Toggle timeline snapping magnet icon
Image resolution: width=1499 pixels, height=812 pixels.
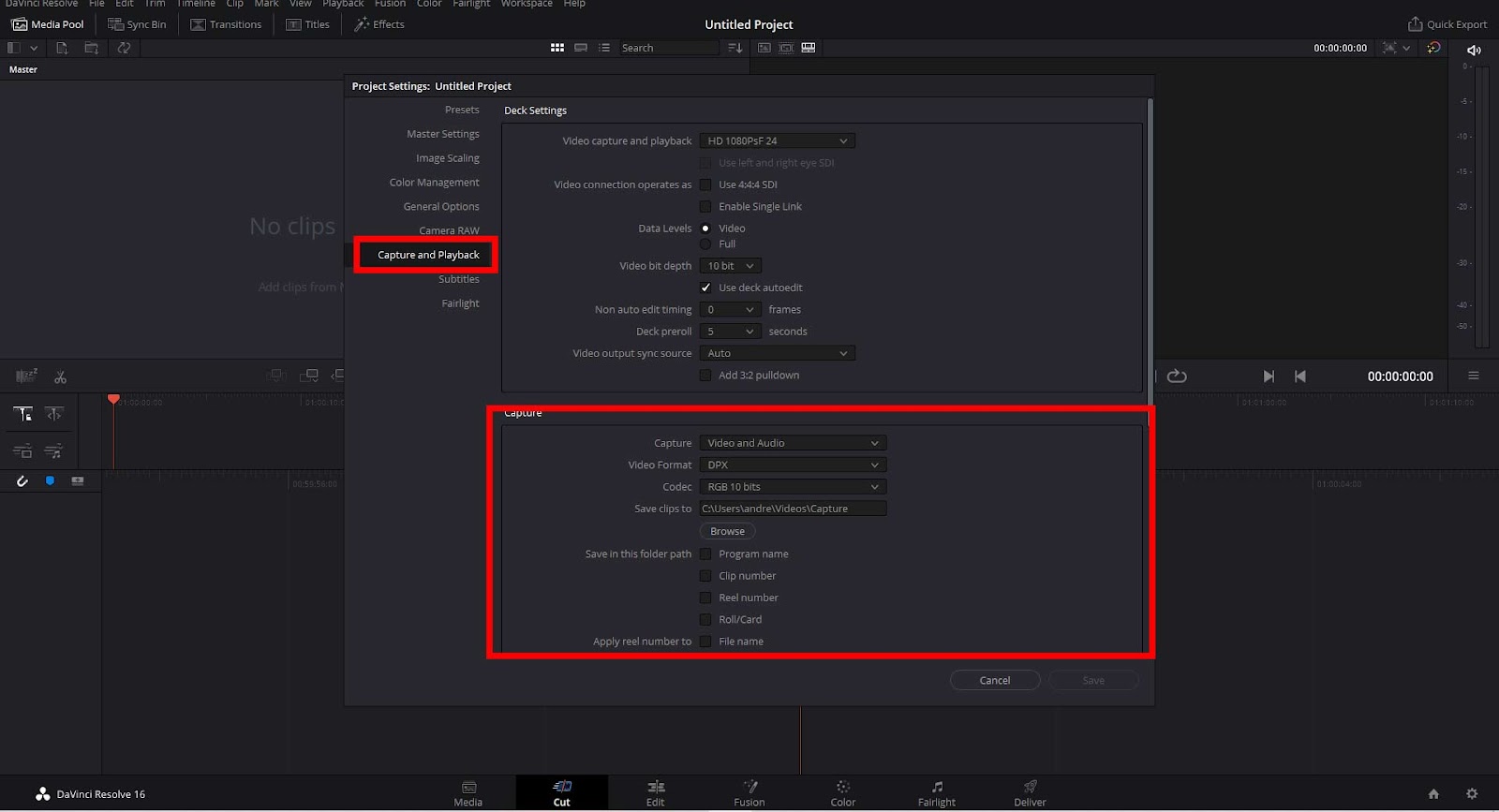point(22,481)
